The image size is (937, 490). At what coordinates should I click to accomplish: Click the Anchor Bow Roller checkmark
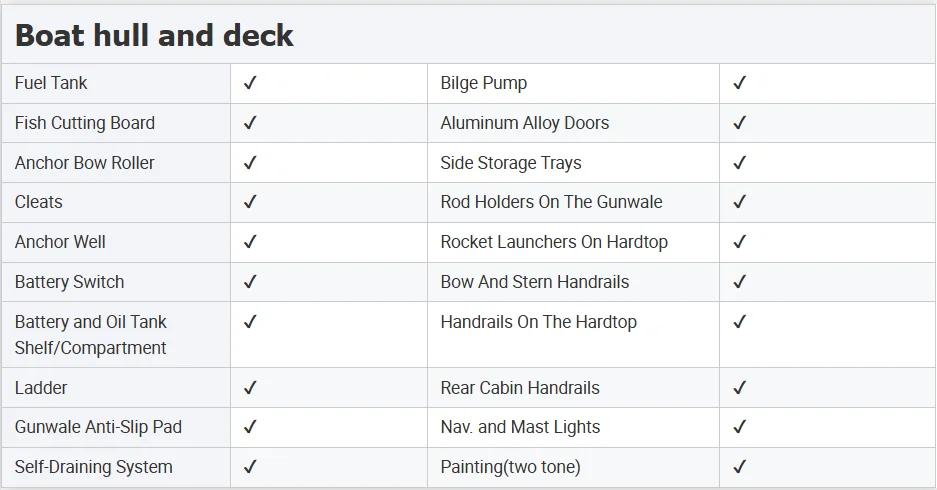point(250,163)
